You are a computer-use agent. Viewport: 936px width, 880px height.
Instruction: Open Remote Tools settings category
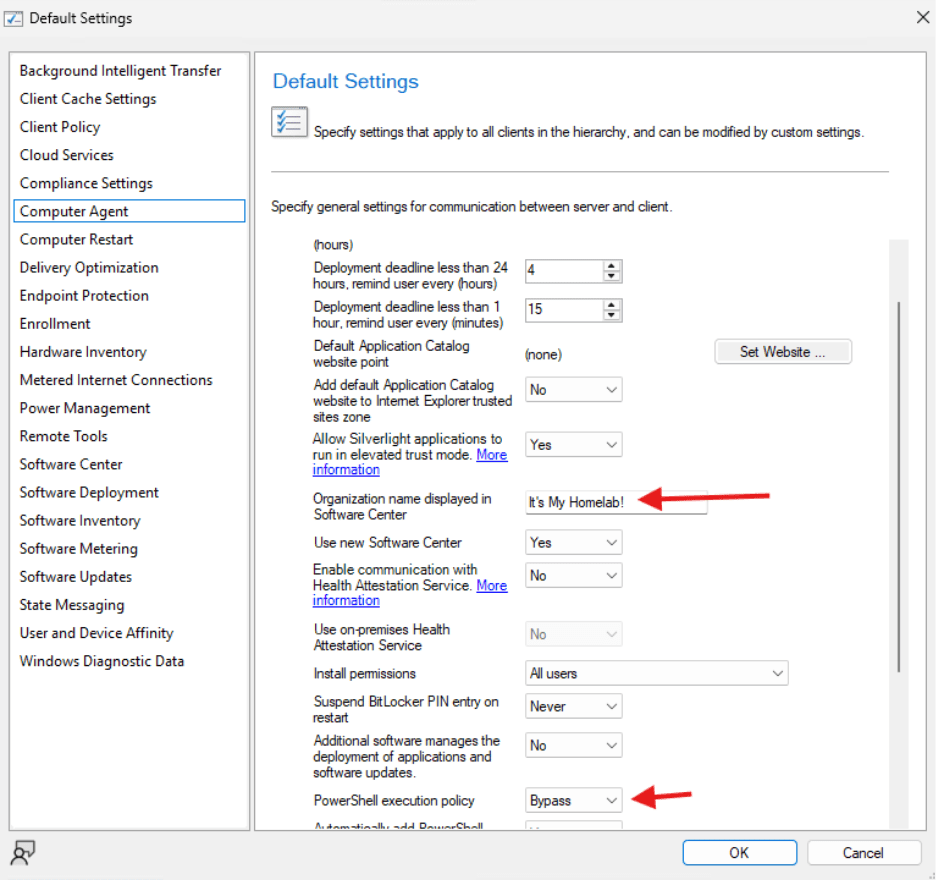63,436
